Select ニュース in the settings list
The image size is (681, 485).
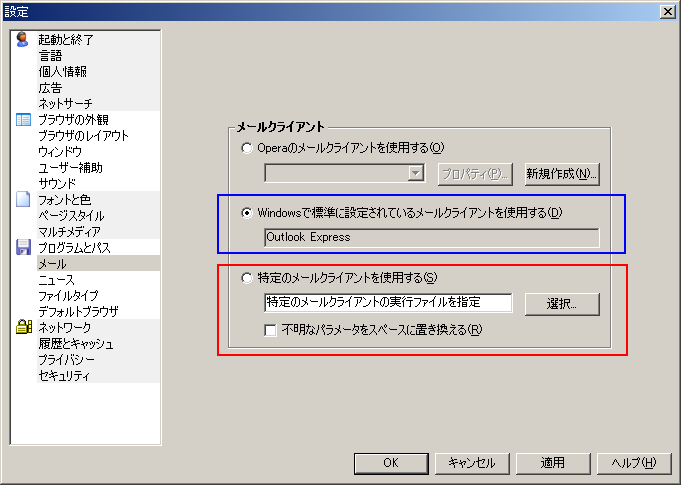click(56, 280)
